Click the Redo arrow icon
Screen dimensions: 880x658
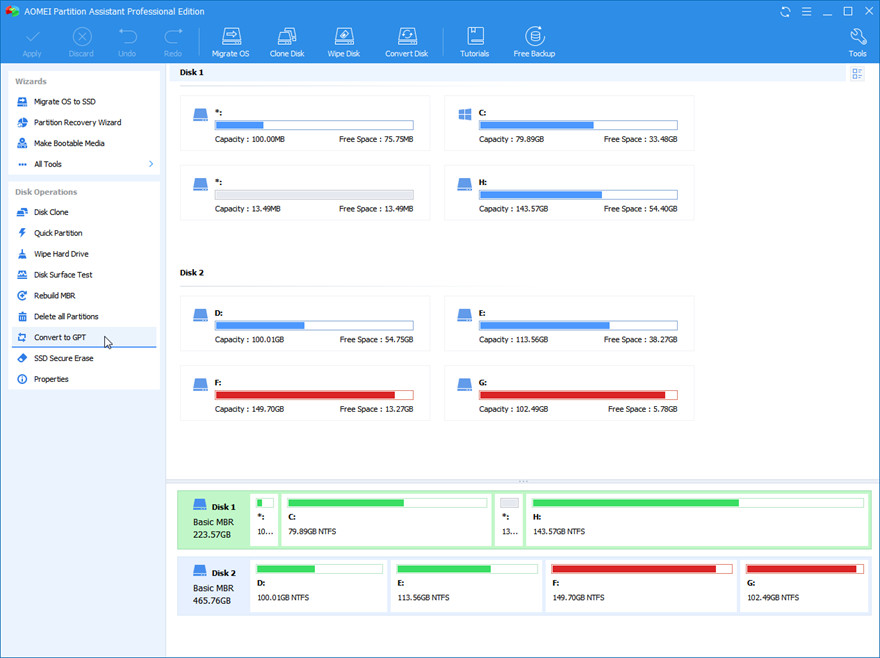coord(173,37)
